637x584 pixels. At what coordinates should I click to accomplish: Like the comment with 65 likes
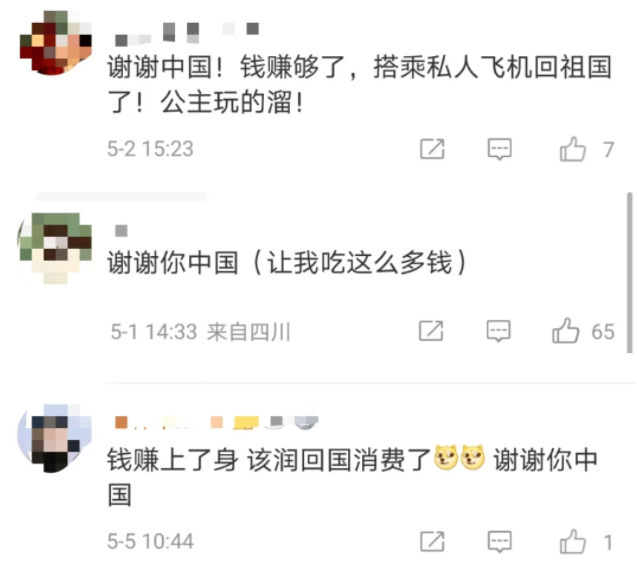(565, 331)
